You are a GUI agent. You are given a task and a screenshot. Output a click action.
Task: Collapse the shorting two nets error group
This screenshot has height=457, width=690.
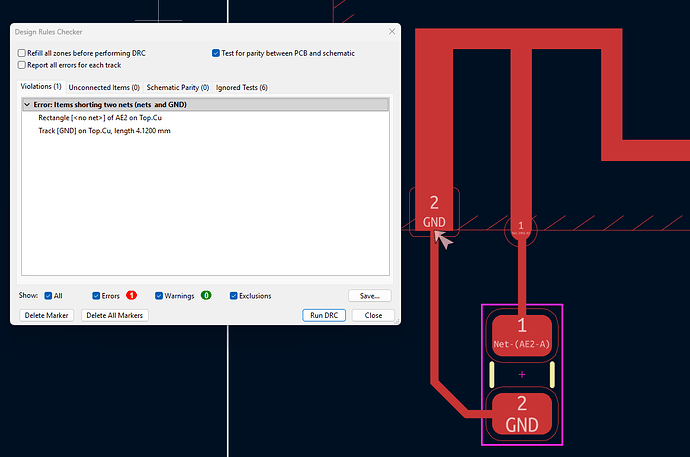tap(26, 104)
